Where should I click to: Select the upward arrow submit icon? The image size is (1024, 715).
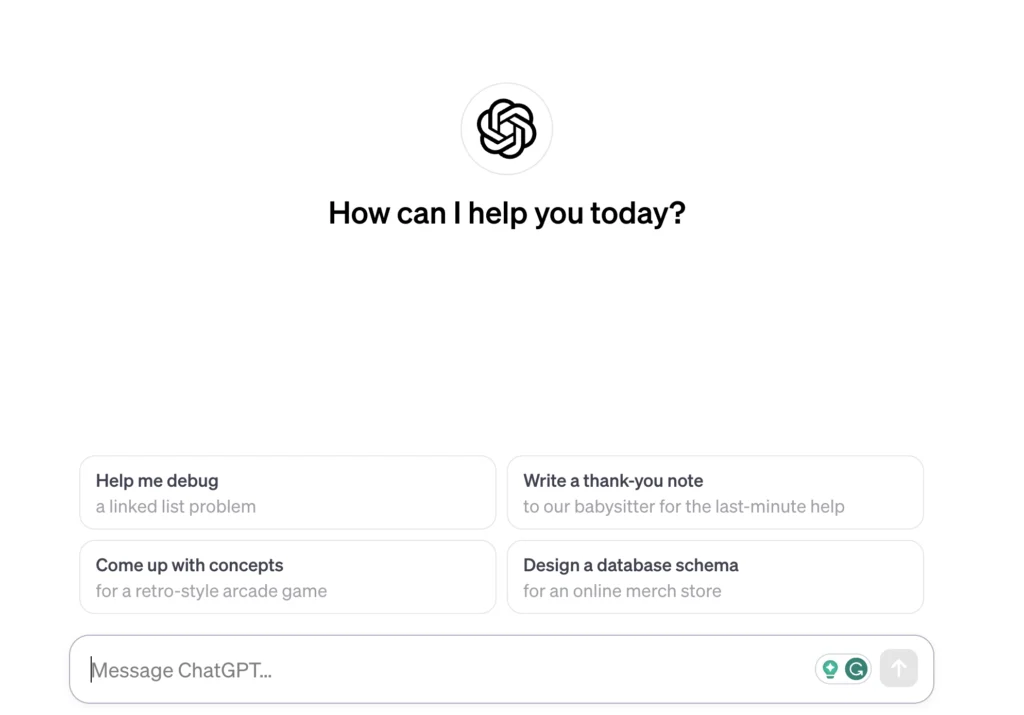pos(897,668)
